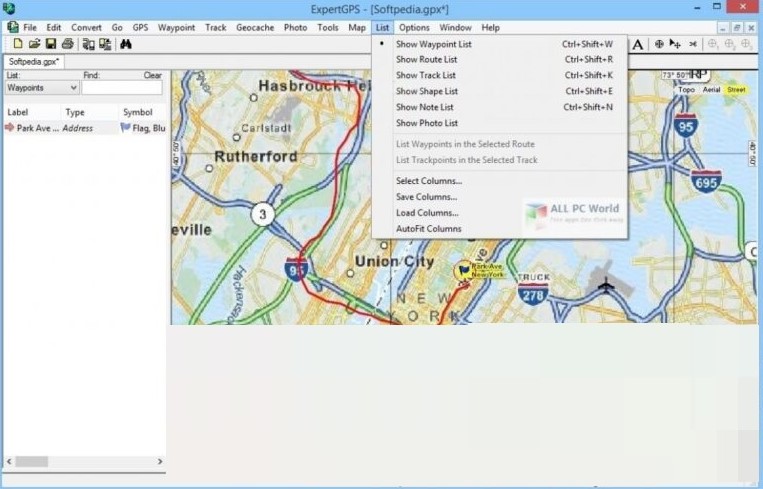The height and width of the screenshot is (489, 763).
Task: Click the Route 3 circle marker on the map
Action: coord(263,214)
